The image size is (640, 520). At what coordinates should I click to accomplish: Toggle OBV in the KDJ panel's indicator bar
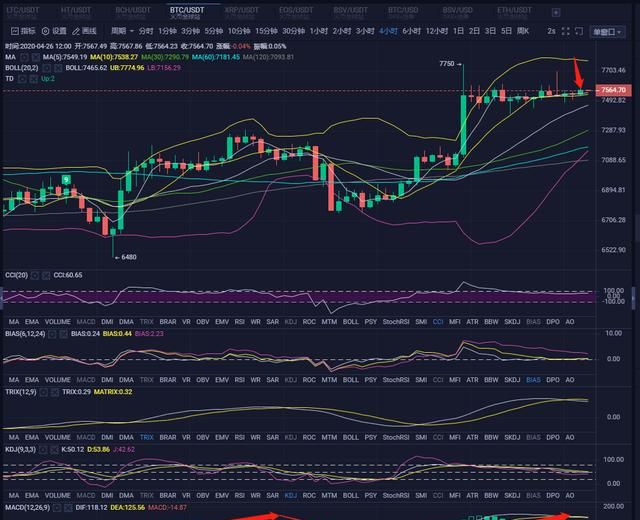point(203,496)
